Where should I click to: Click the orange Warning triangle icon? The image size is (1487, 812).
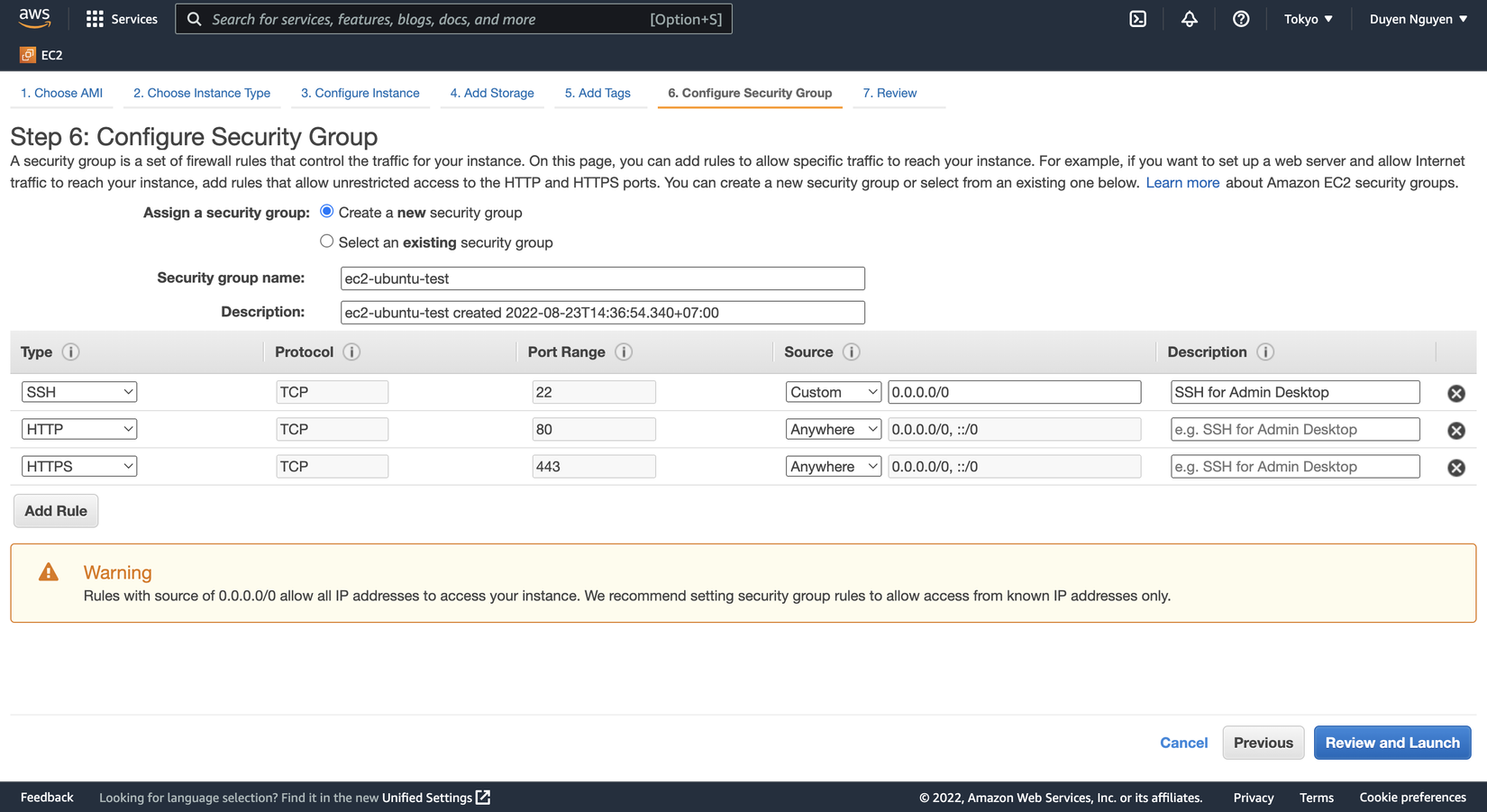[49, 572]
